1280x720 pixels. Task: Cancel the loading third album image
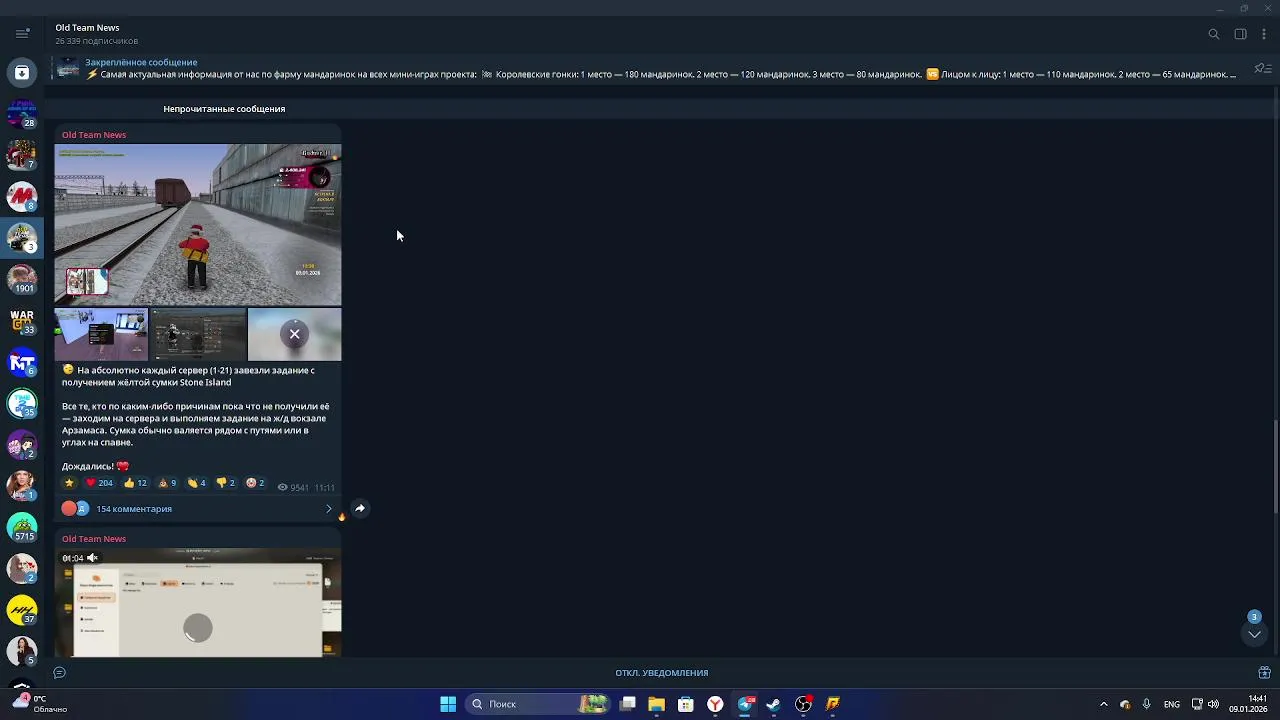coord(294,334)
